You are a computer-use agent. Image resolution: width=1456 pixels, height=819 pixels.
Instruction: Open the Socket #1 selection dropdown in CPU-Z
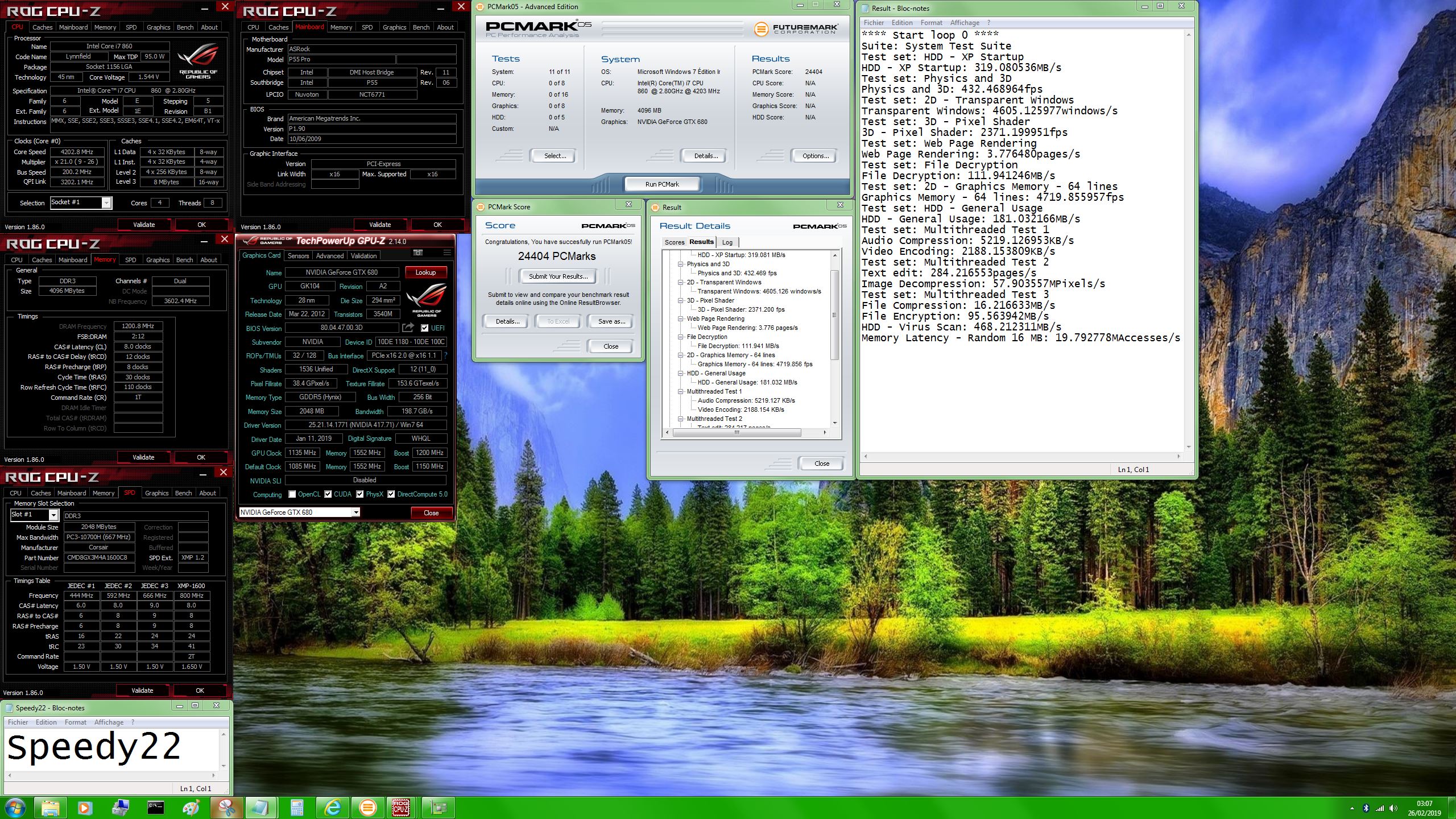point(81,202)
